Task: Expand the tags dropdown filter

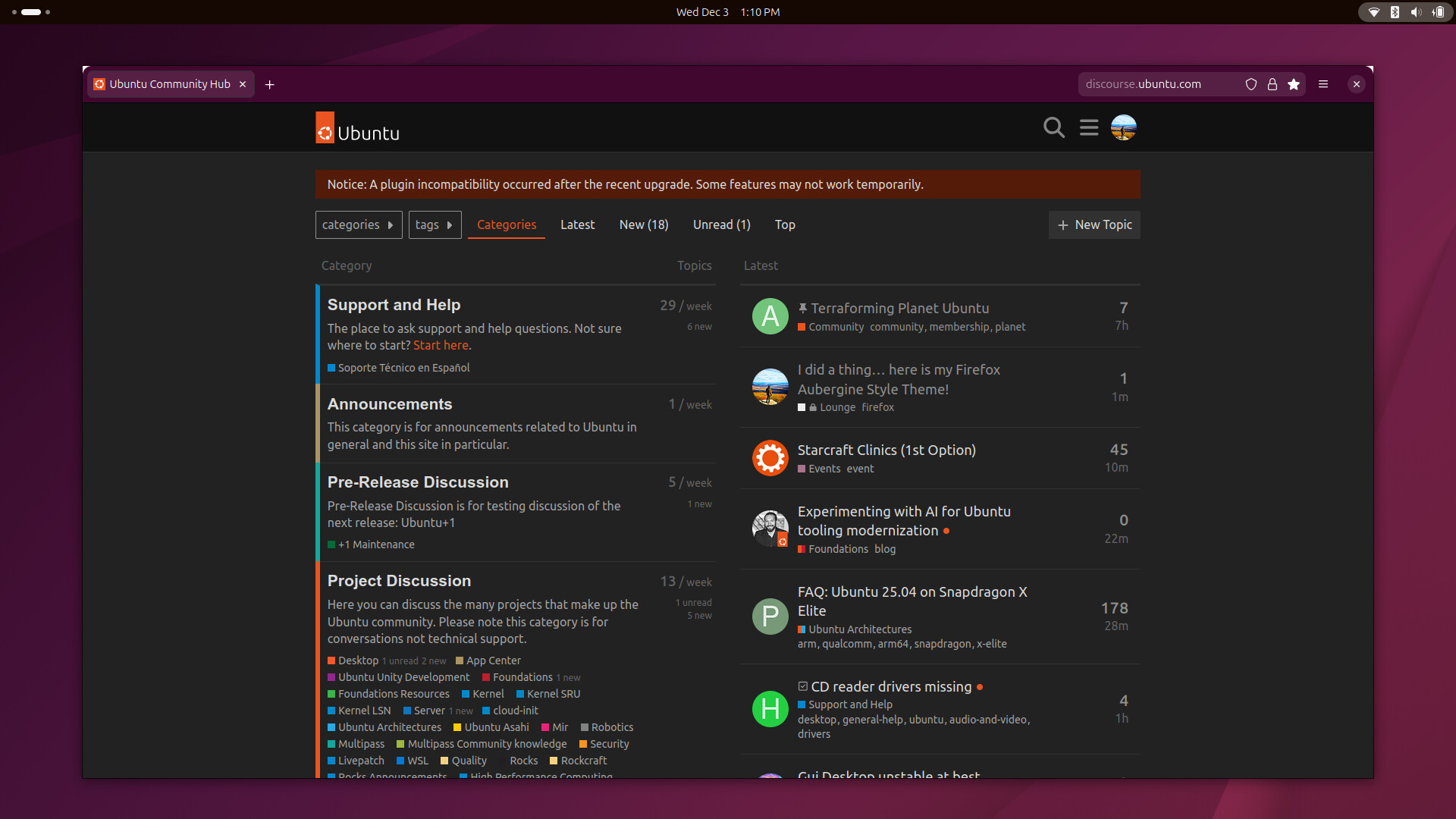Action: click(435, 224)
